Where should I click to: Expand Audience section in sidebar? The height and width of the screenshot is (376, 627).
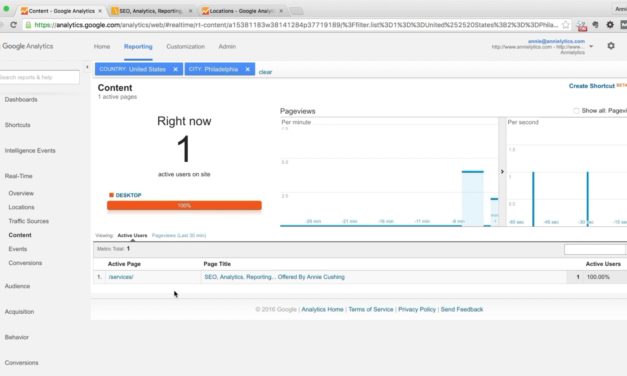click(17, 286)
